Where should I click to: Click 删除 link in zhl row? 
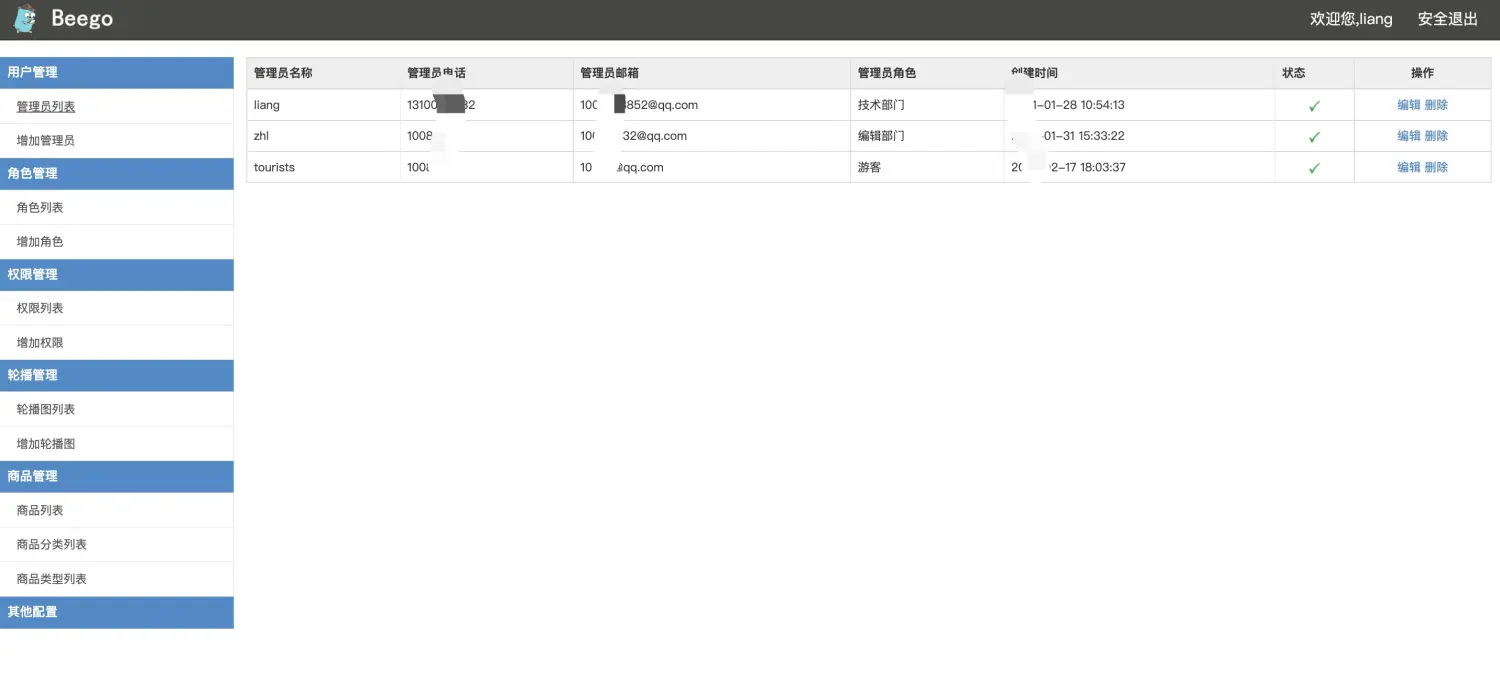[1436, 136]
